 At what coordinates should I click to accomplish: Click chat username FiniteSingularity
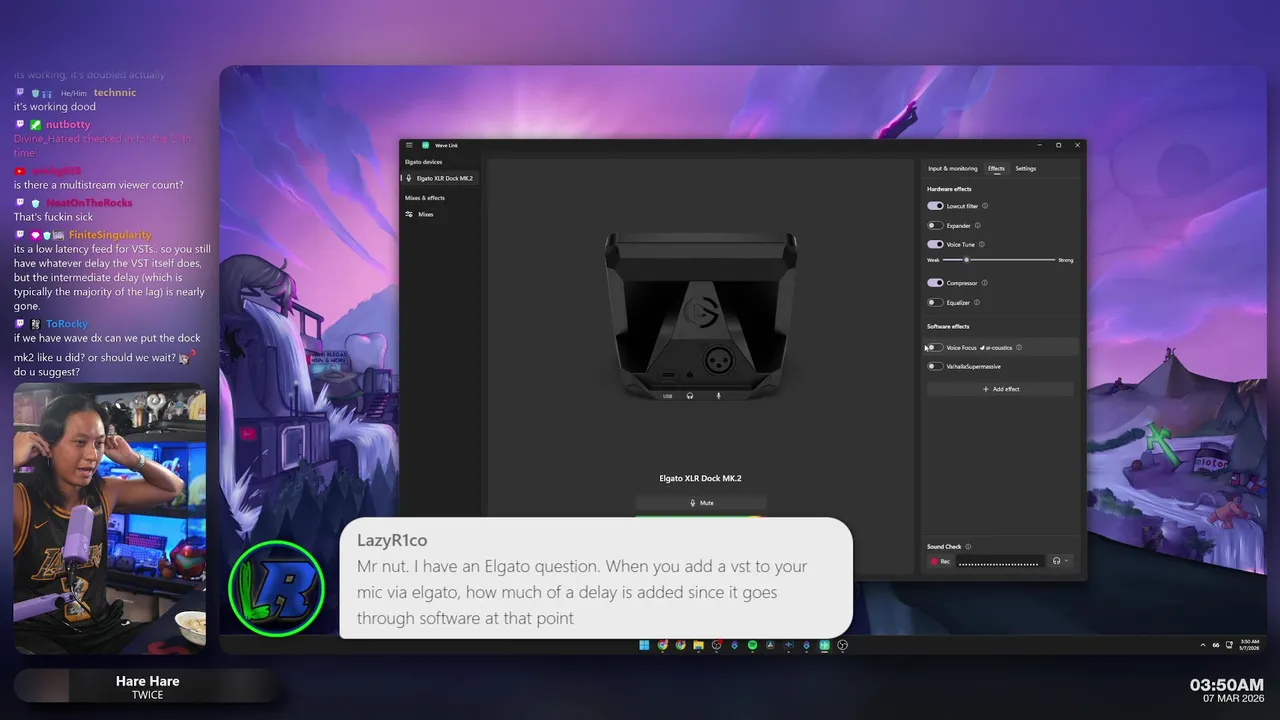click(x=110, y=235)
